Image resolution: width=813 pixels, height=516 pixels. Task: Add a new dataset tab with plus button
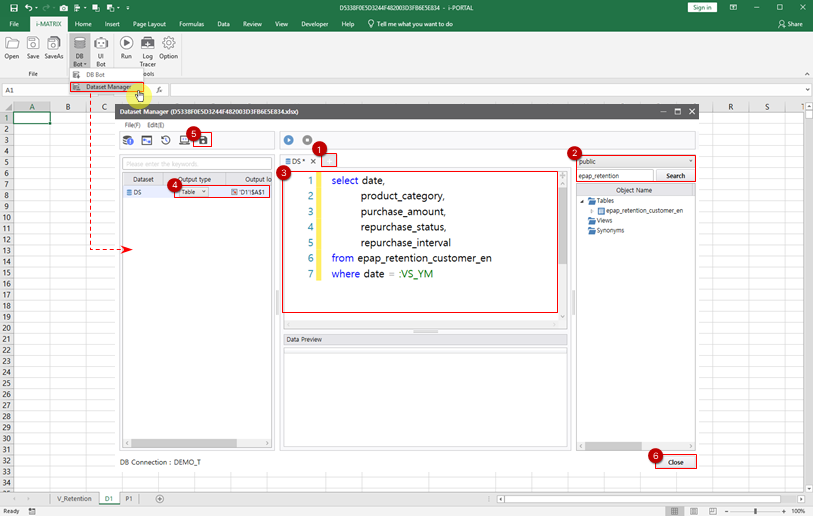(330, 161)
